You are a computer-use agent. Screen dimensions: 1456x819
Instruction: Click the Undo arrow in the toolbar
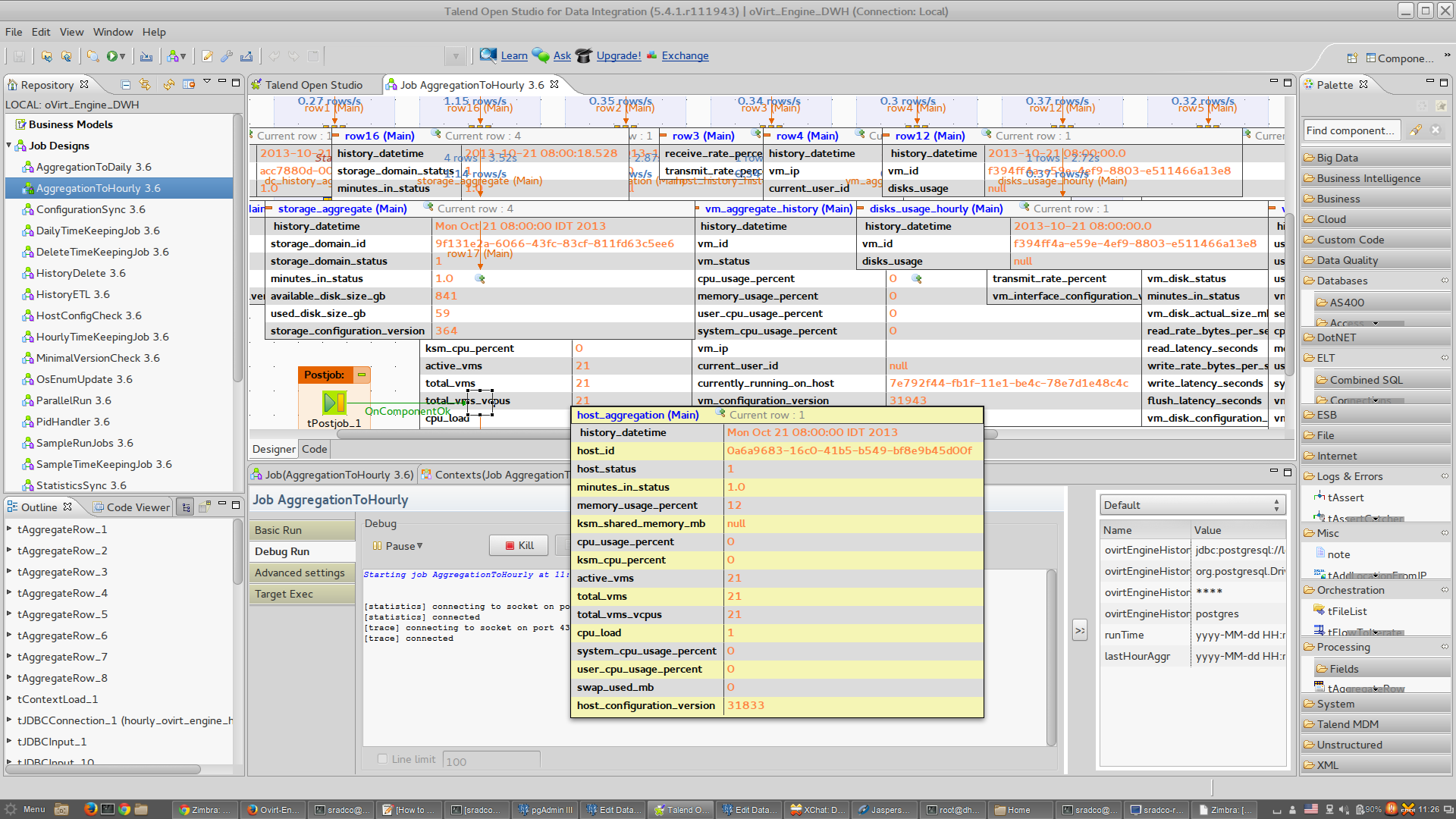tap(275, 56)
